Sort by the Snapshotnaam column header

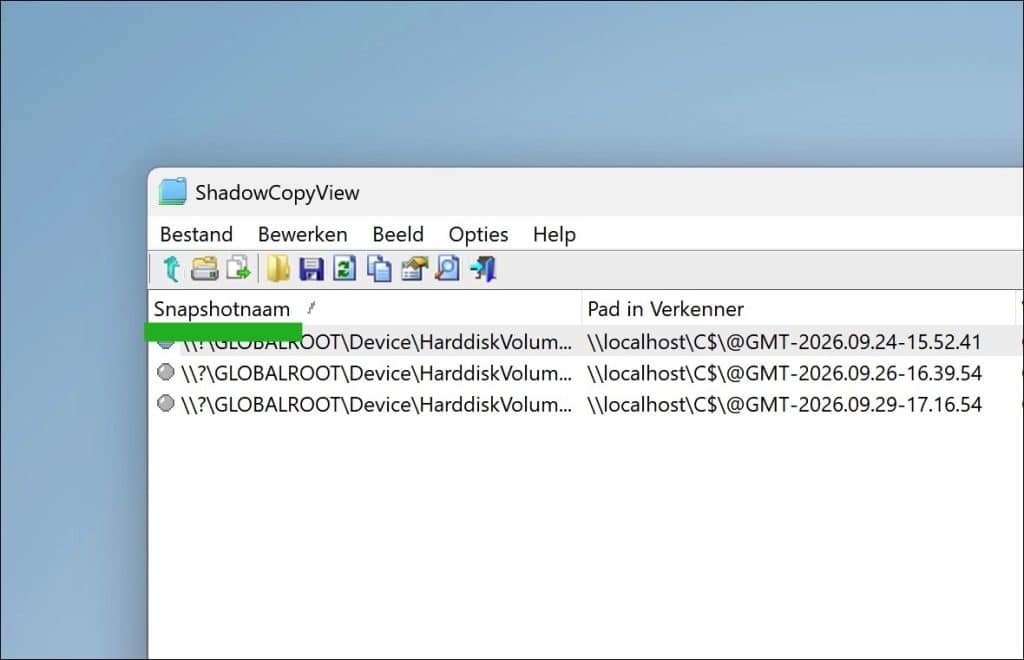coord(365,309)
